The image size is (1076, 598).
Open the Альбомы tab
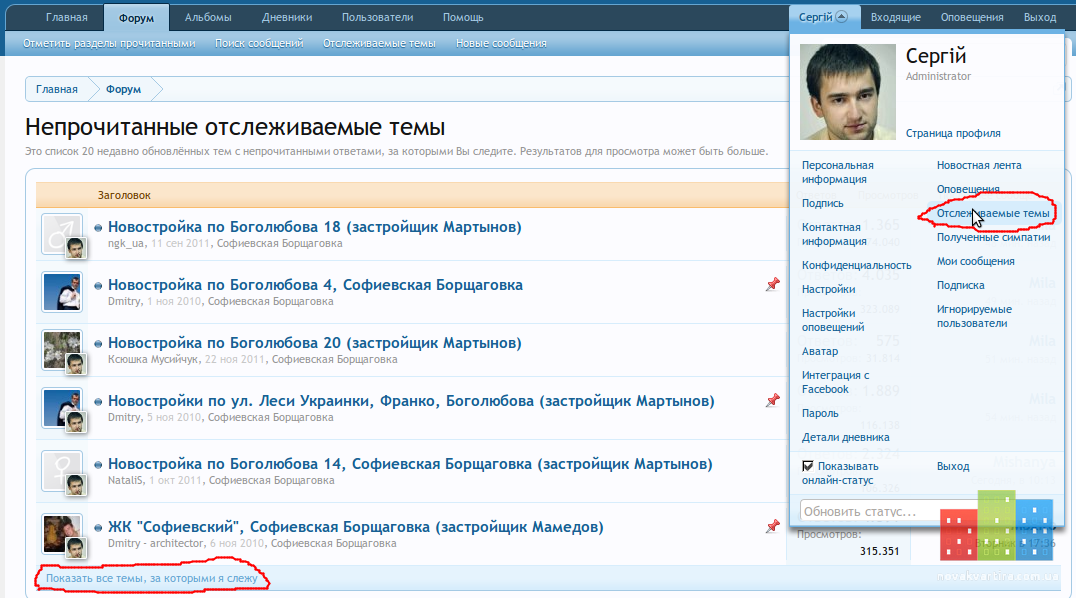pyautogui.click(x=208, y=17)
